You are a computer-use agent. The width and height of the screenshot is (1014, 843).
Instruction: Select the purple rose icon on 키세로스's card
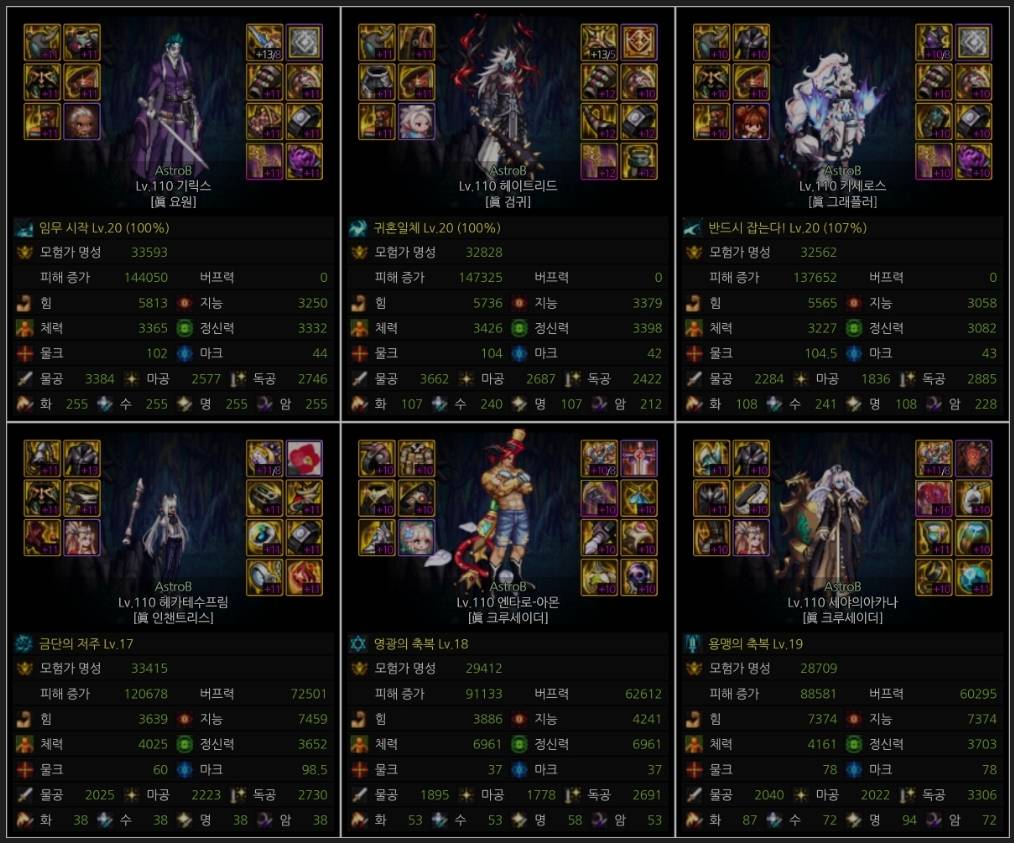coord(973,161)
